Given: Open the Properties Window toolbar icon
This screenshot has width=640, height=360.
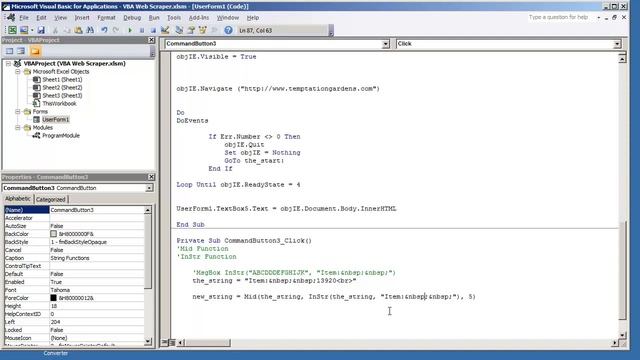Looking at the screenshot, I should coord(191,30).
